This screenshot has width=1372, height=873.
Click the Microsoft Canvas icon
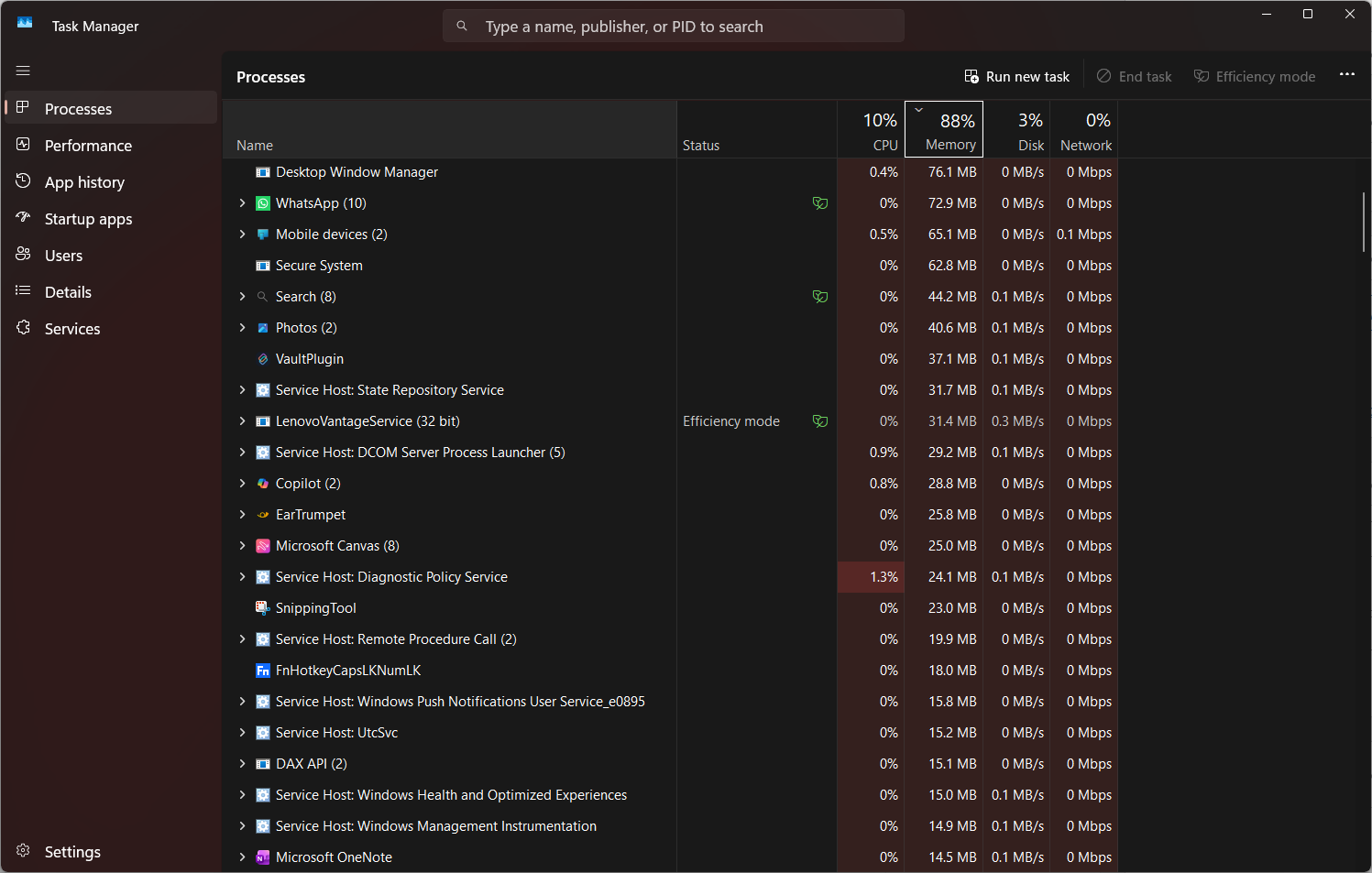[x=263, y=546]
